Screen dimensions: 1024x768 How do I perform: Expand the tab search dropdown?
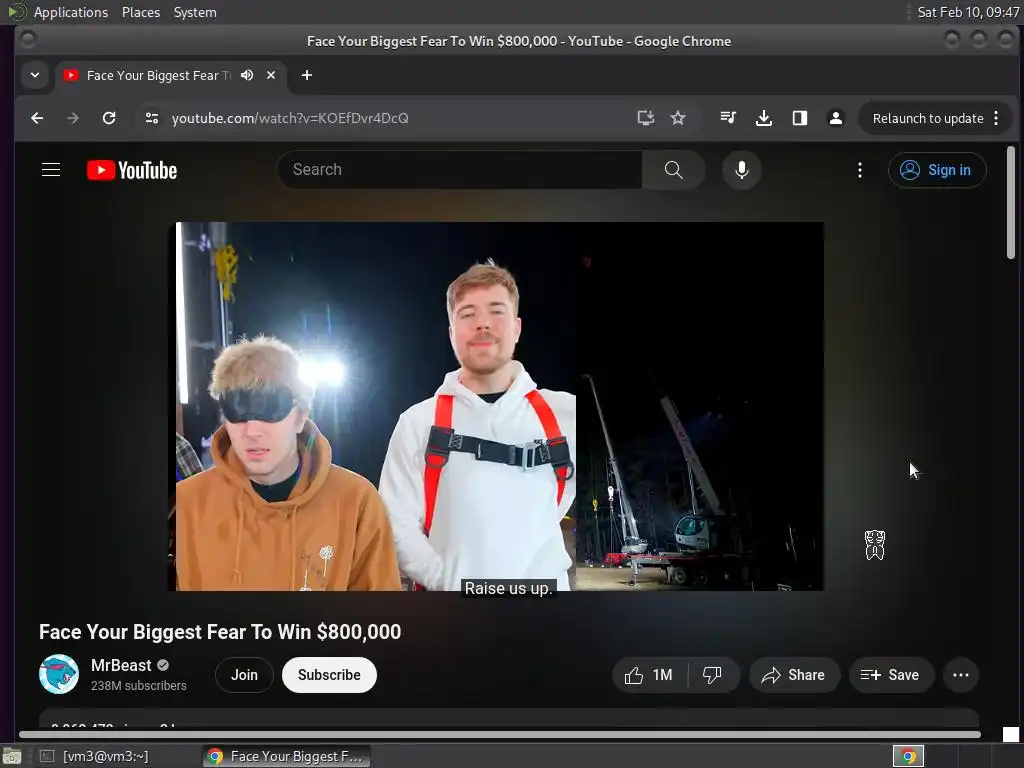(35, 75)
